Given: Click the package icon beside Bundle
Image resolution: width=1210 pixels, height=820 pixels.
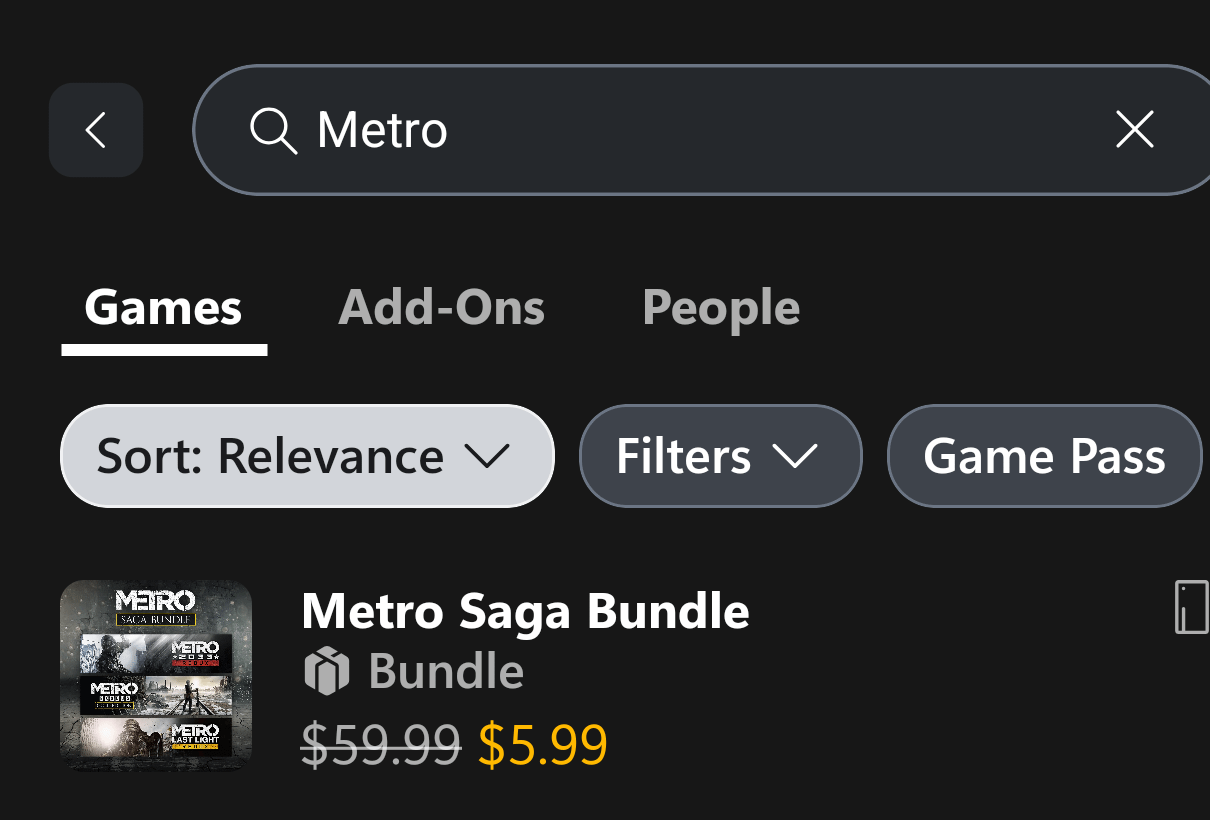Looking at the screenshot, I should [x=326, y=672].
